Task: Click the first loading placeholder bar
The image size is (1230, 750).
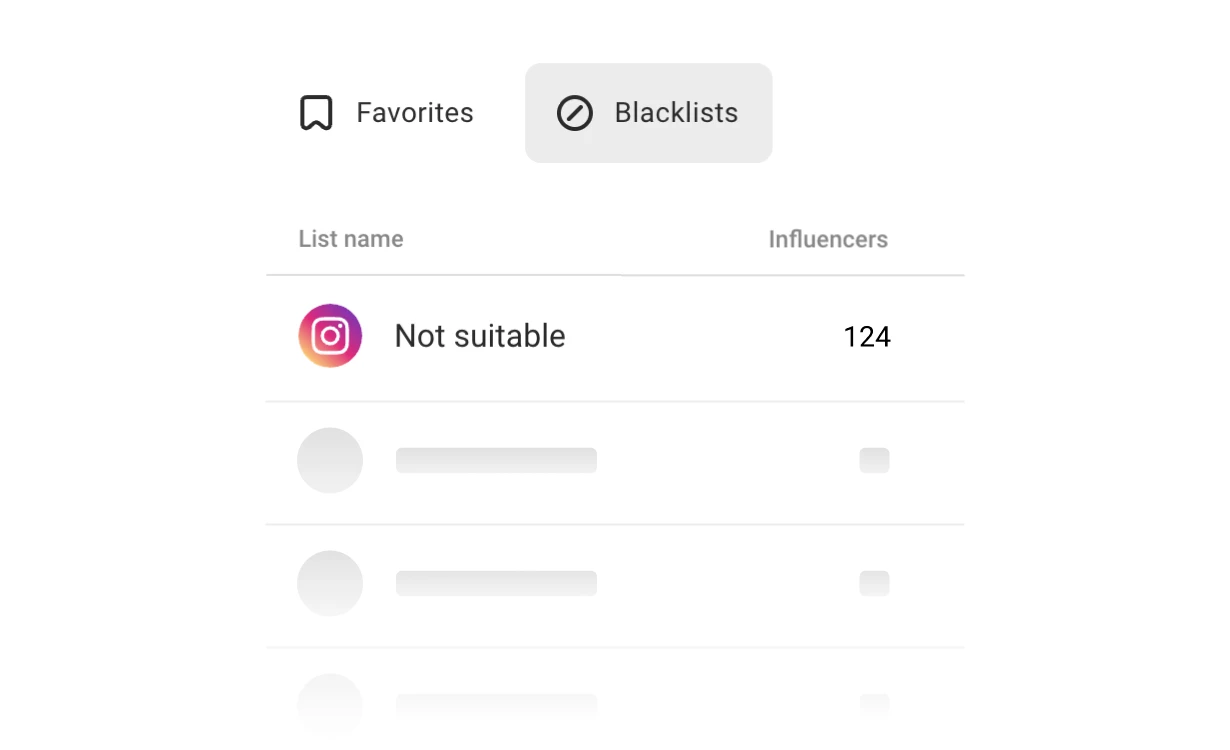Action: [496, 460]
